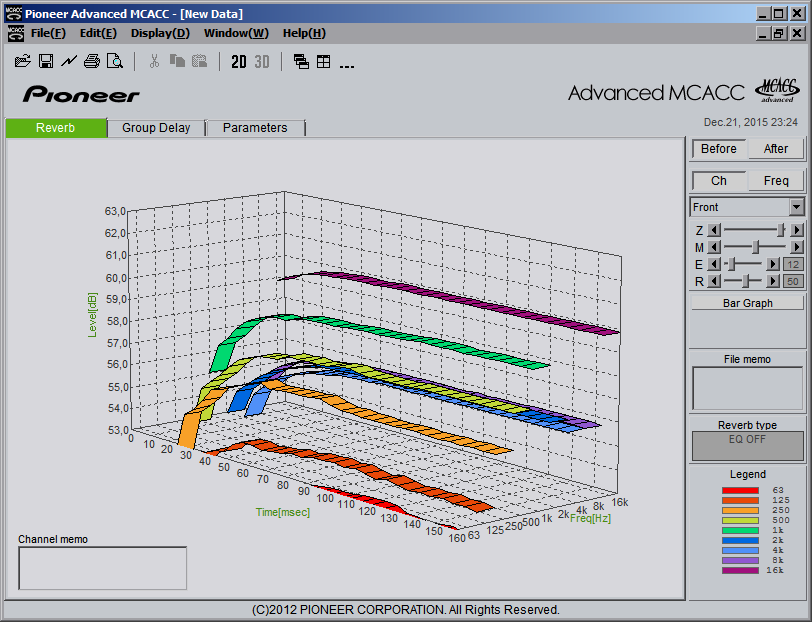Screen dimensions: 812x622
Task: Click the MCACC icon in menu bar
Action: pyautogui.click(x=16, y=33)
